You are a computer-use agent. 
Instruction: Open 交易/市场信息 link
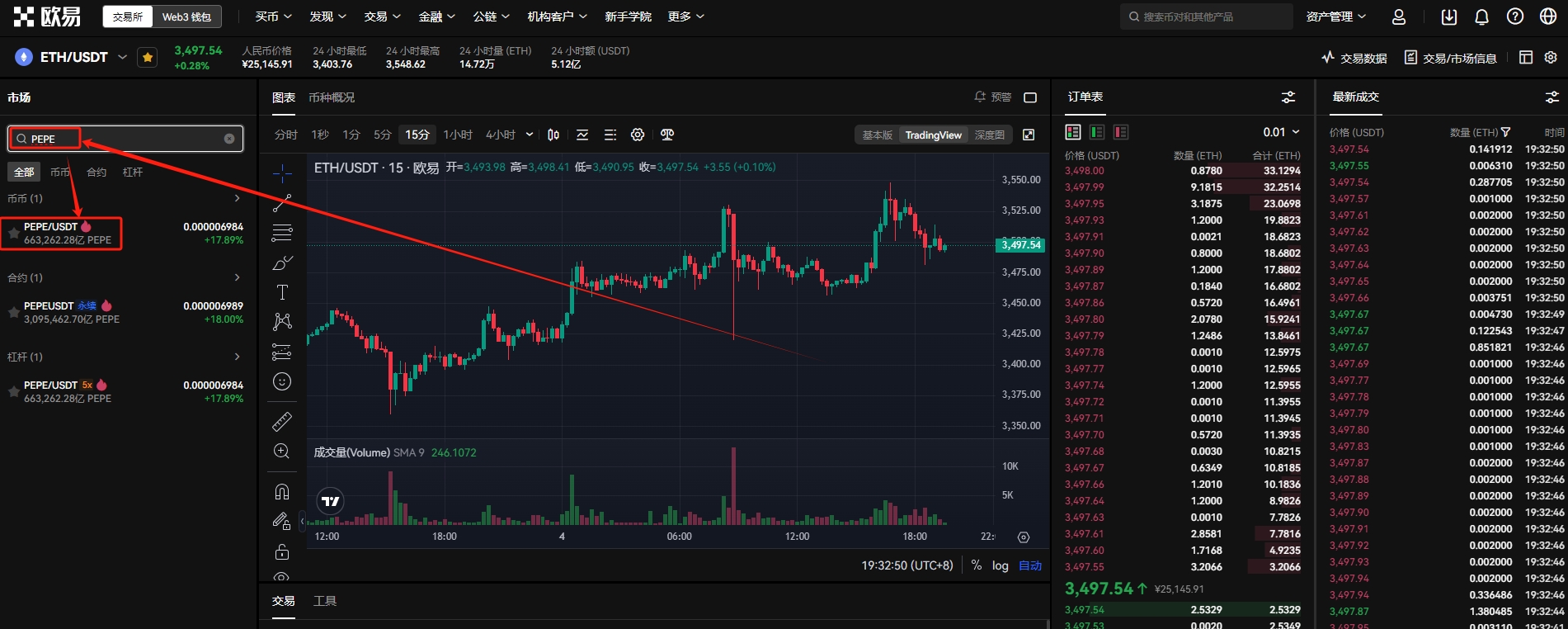1451,58
